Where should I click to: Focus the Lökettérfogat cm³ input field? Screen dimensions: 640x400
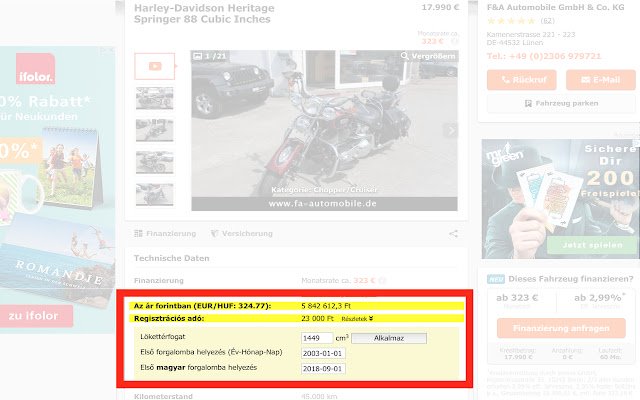pyautogui.click(x=317, y=338)
